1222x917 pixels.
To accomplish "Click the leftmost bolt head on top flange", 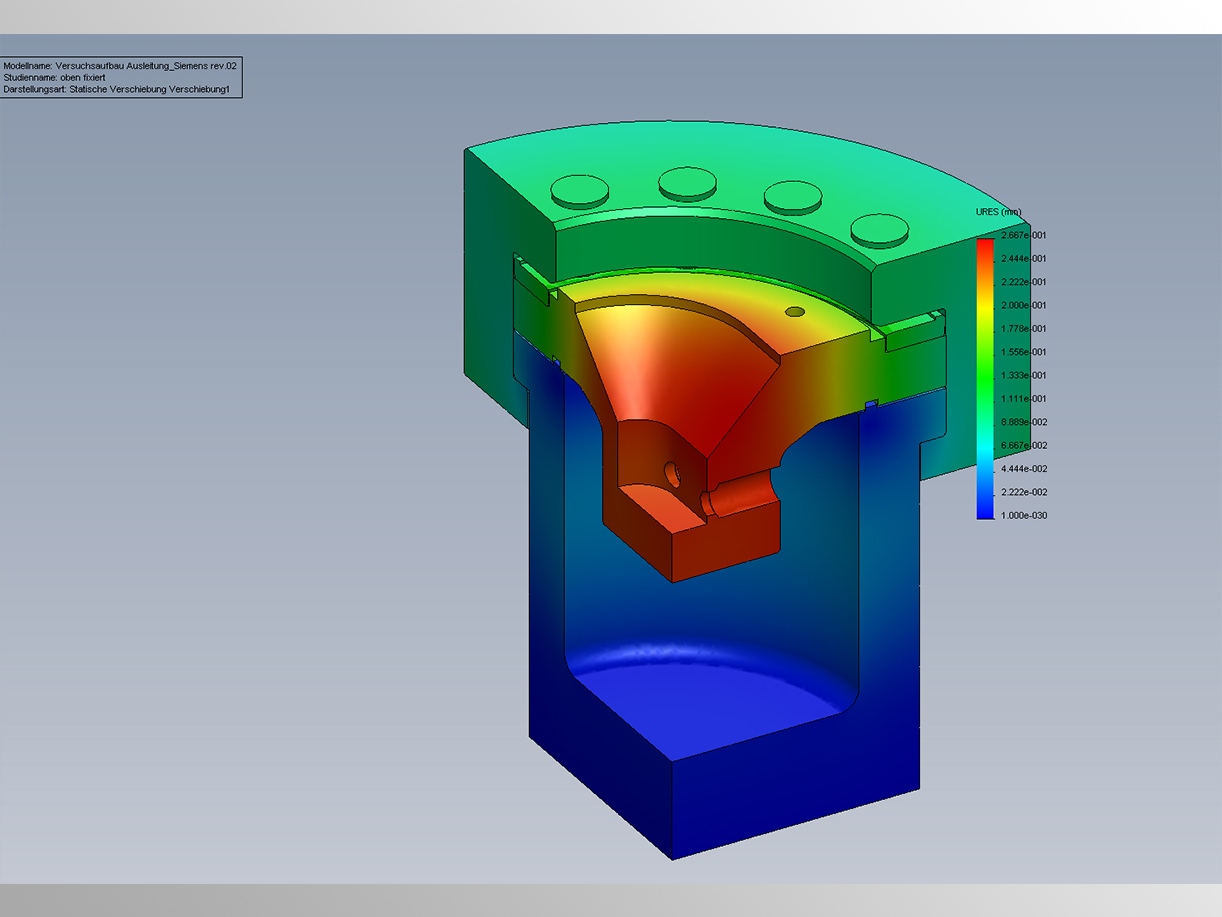I will (581, 188).
